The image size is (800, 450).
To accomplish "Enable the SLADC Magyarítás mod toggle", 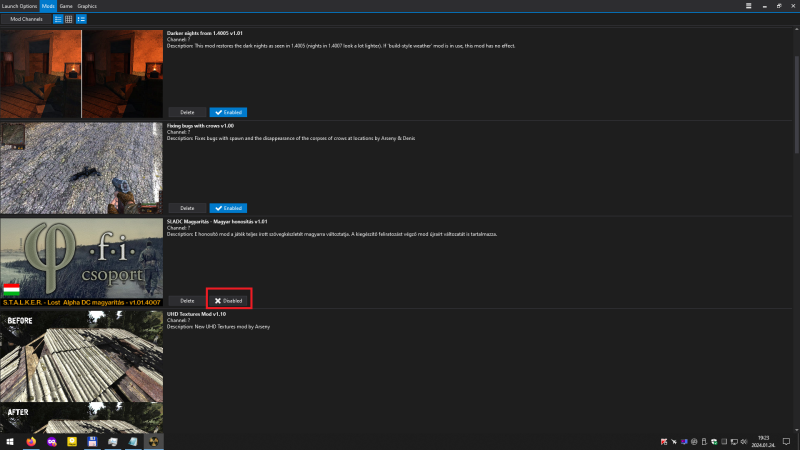I will [x=228, y=301].
